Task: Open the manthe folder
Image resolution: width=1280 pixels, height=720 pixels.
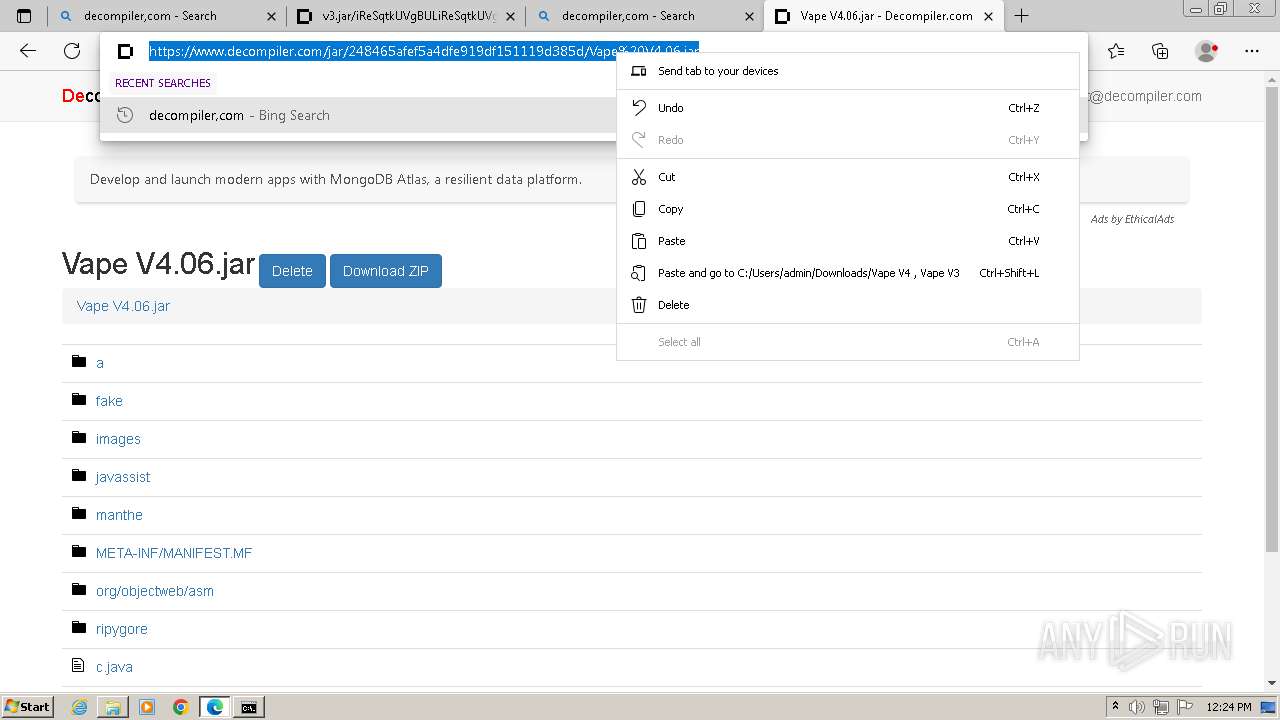Action: (x=119, y=515)
